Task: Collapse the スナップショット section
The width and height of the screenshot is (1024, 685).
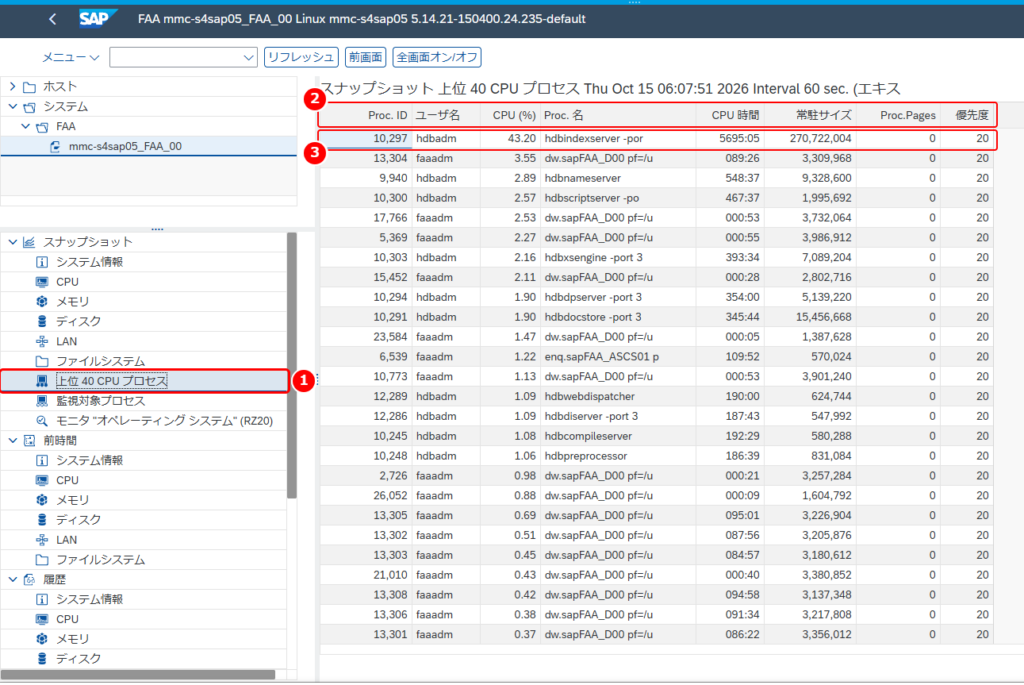Action: tap(12, 242)
